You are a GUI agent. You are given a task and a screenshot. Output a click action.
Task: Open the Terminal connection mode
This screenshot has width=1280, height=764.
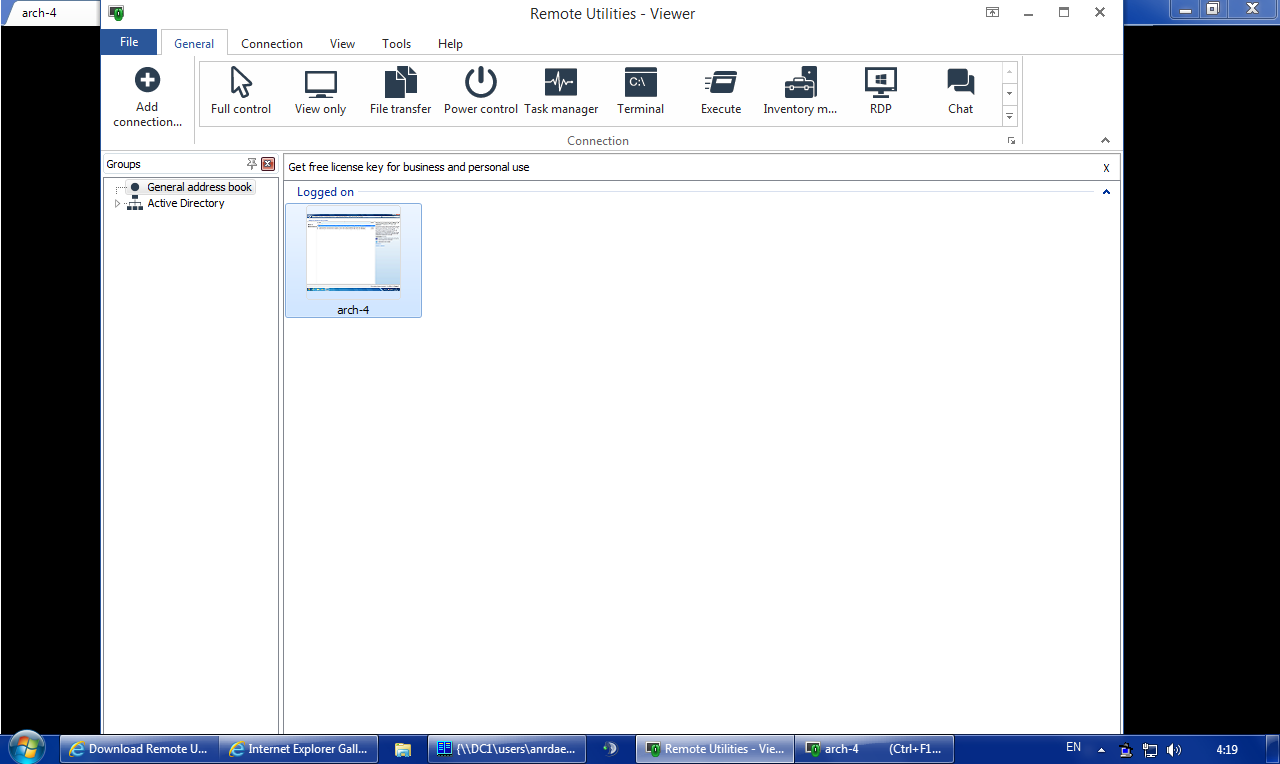click(640, 92)
